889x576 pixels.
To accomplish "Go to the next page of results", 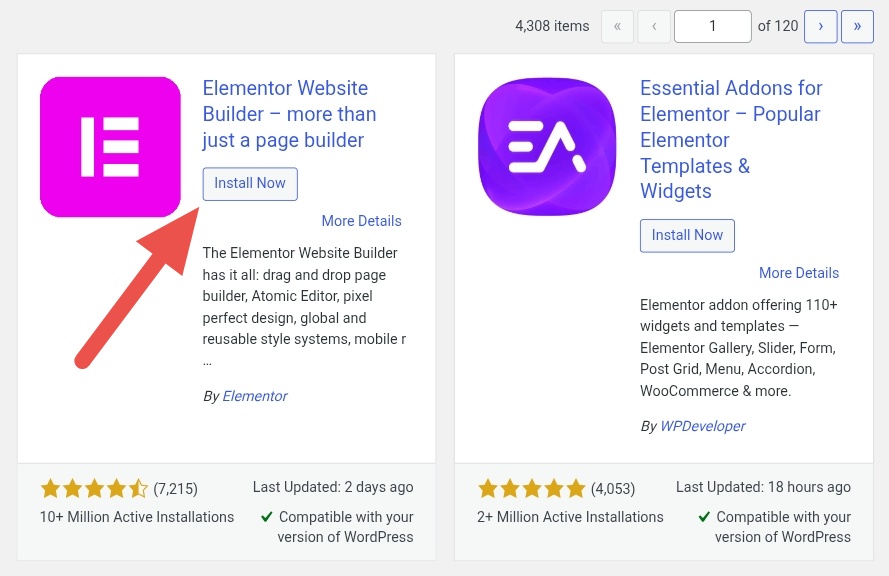I will point(820,26).
